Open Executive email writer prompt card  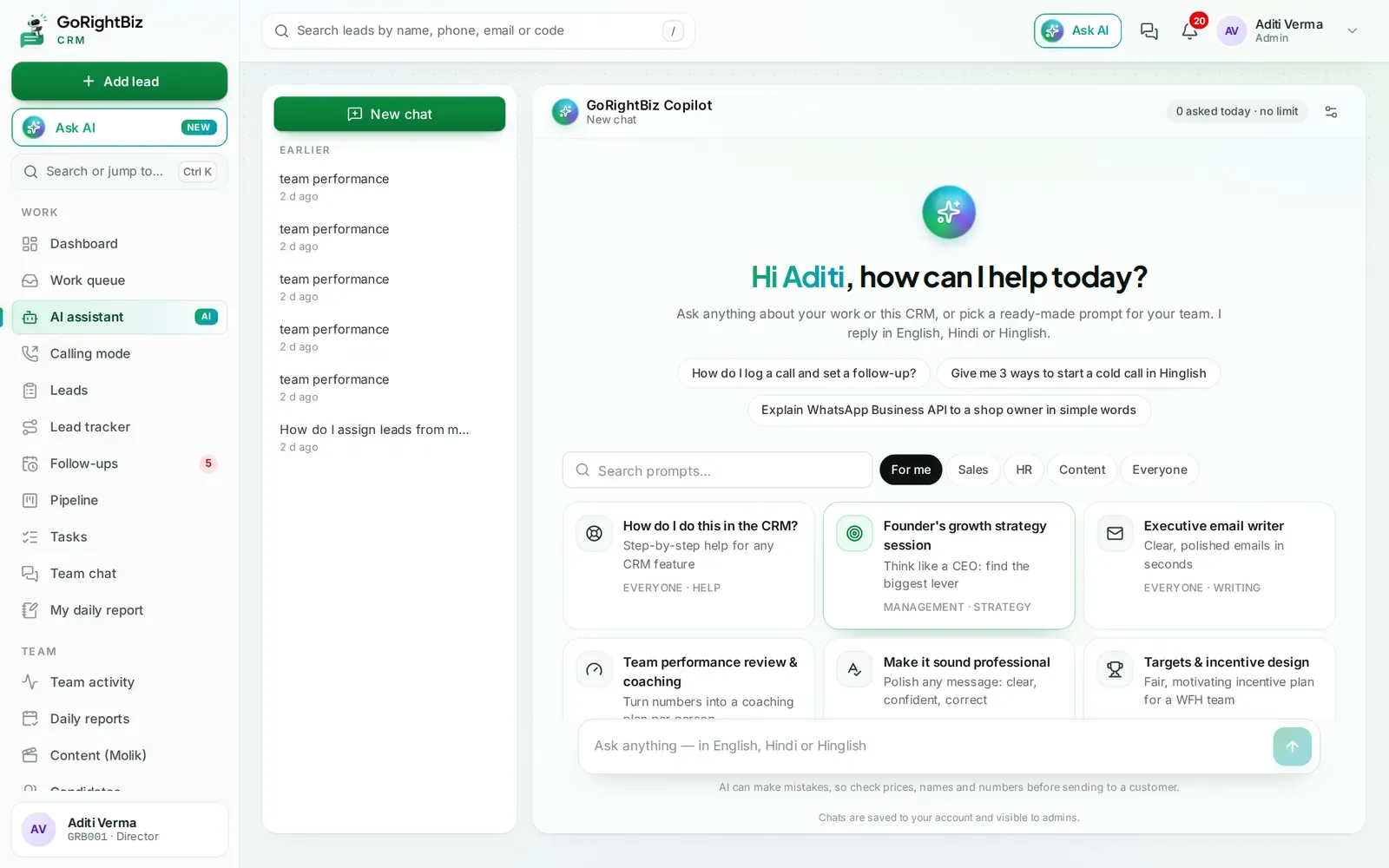[x=1209, y=566]
